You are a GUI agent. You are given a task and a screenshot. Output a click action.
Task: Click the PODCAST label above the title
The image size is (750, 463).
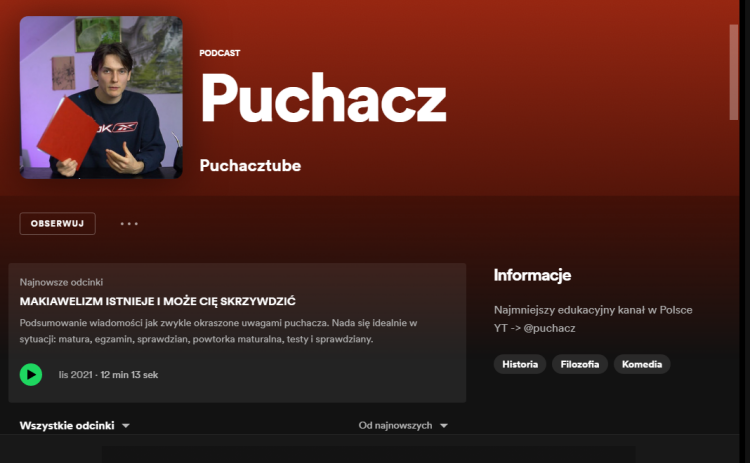coord(220,53)
